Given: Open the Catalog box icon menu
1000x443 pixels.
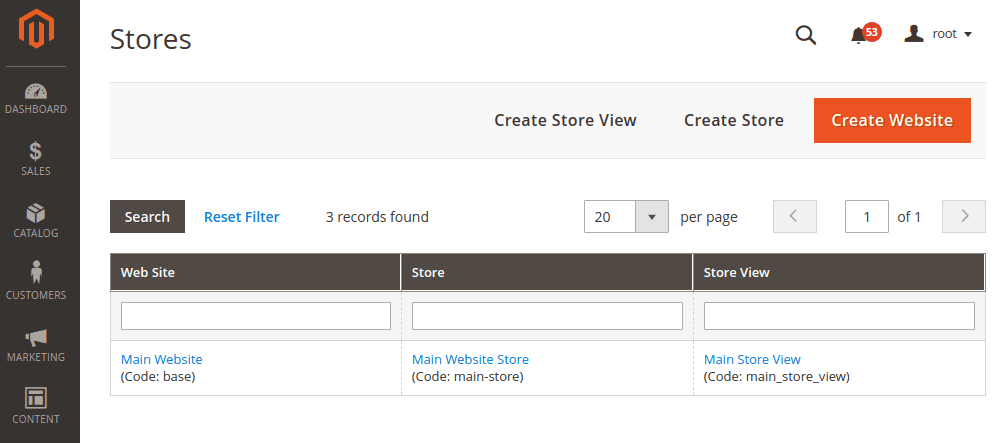Looking at the screenshot, I should click(36, 221).
